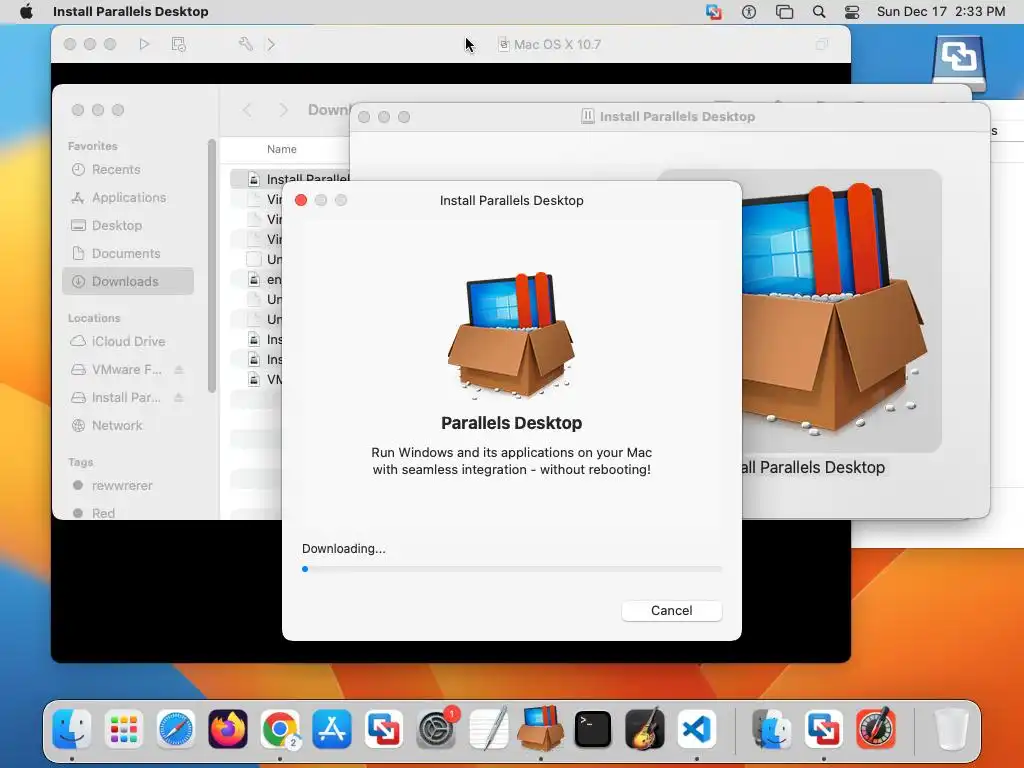Click the Finder sidebar scrollbar
1024x768 pixels.
pos(212,266)
